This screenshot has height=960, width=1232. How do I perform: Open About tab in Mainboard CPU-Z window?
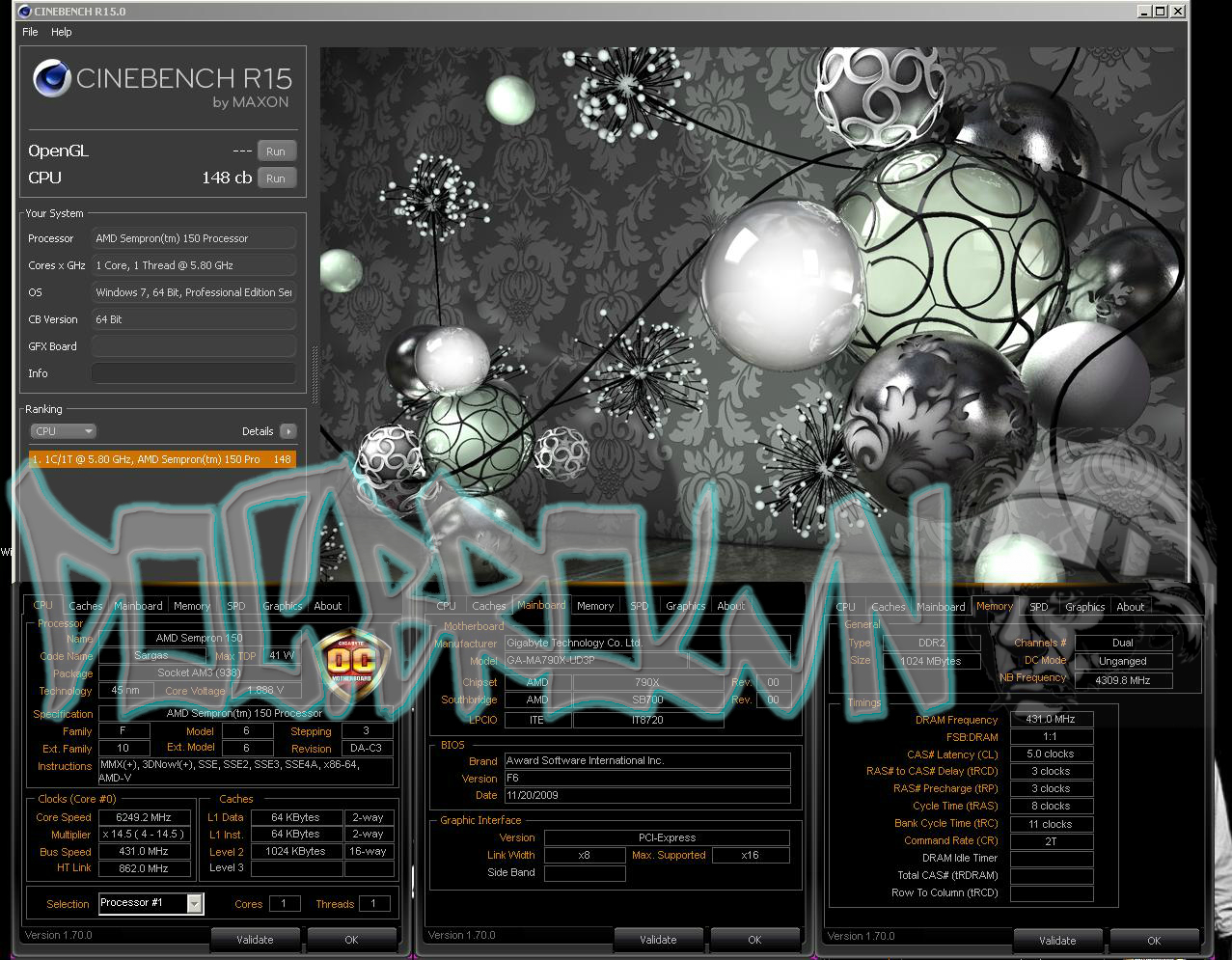click(731, 606)
